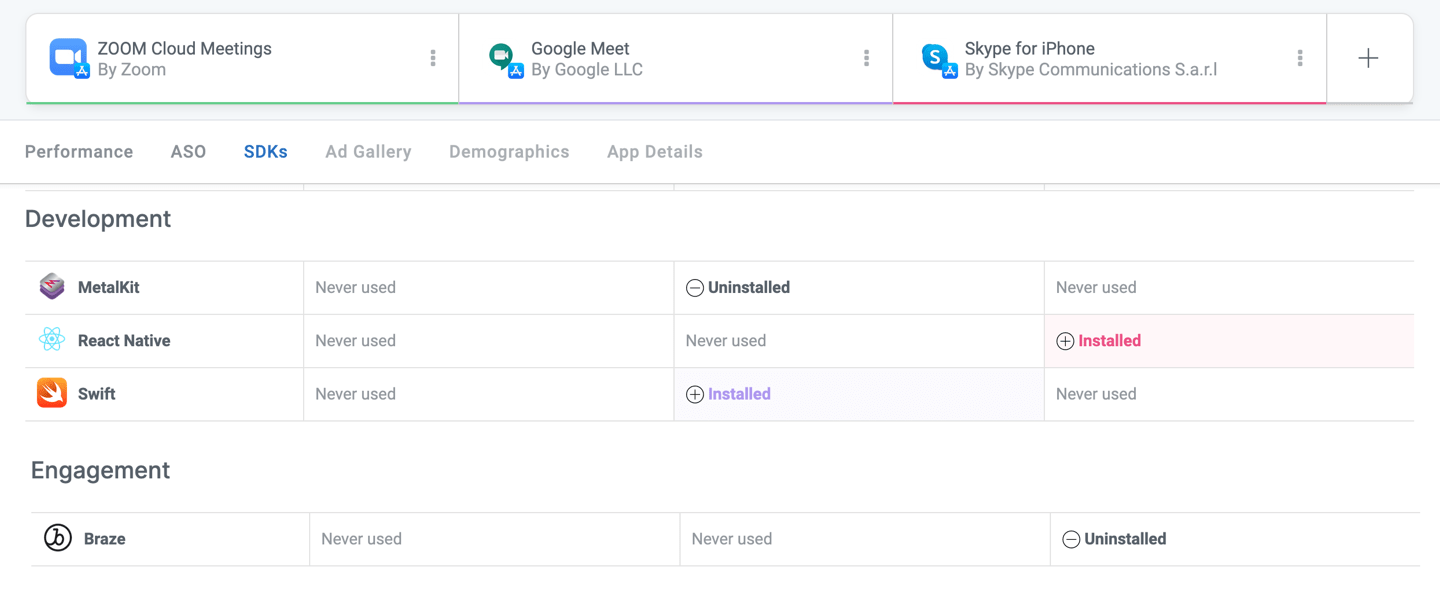Open the Swift SDK name
The height and width of the screenshot is (600, 1440).
[x=97, y=394]
